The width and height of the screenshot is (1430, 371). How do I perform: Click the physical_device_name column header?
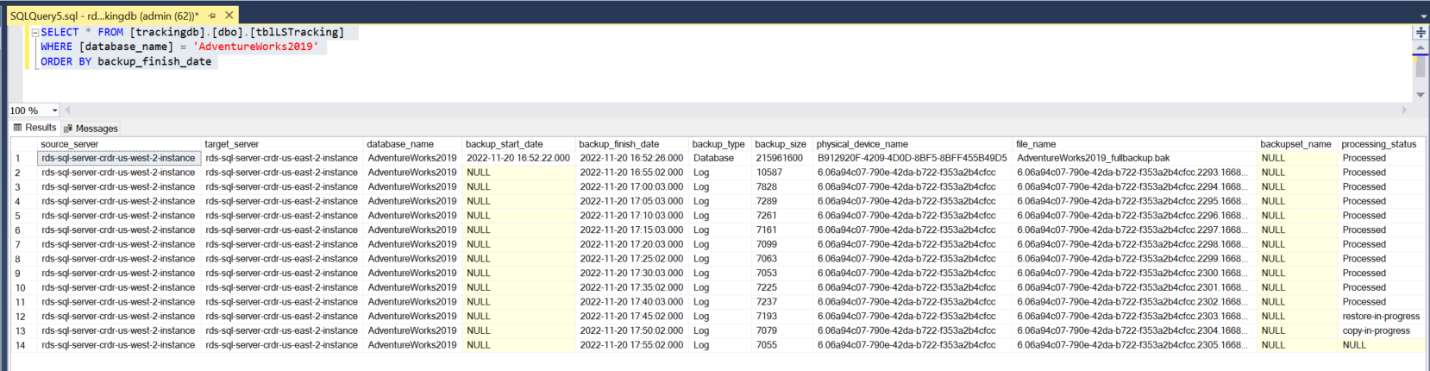[x=913, y=144]
